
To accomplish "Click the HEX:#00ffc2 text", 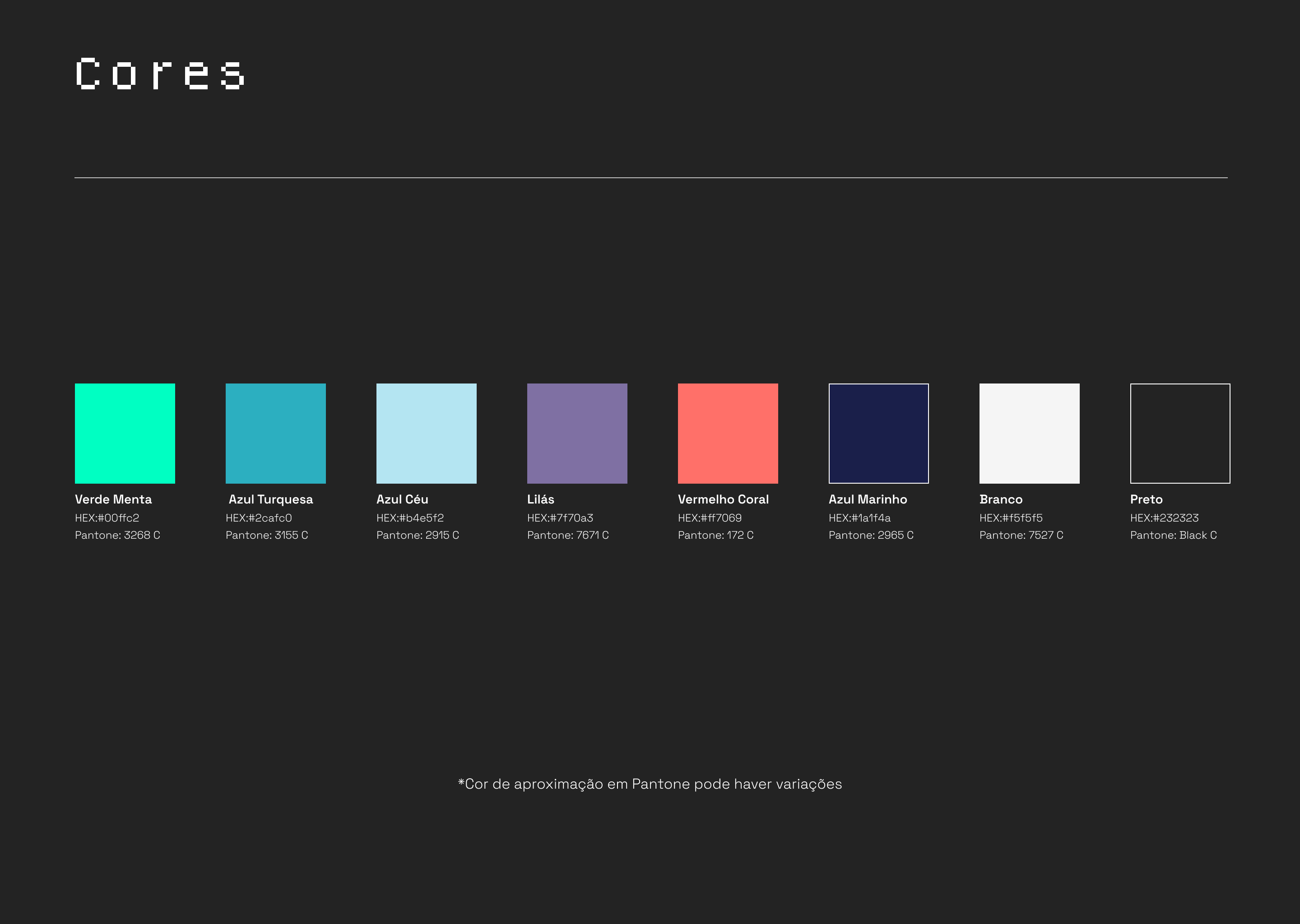I will (107, 518).
